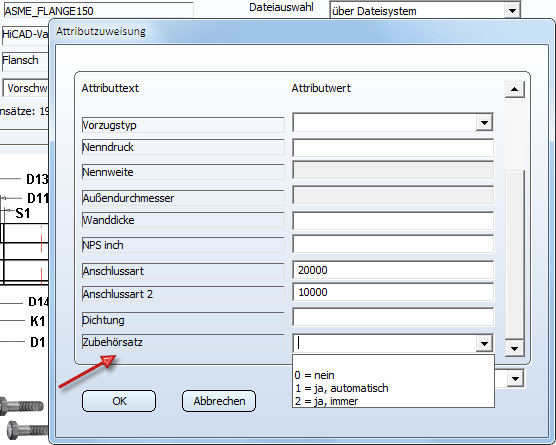Image resolution: width=556 pixels, height=445 pixels.
Task: Open the Zubehörsatz dropdown arrow
Action: coord(484,343)
